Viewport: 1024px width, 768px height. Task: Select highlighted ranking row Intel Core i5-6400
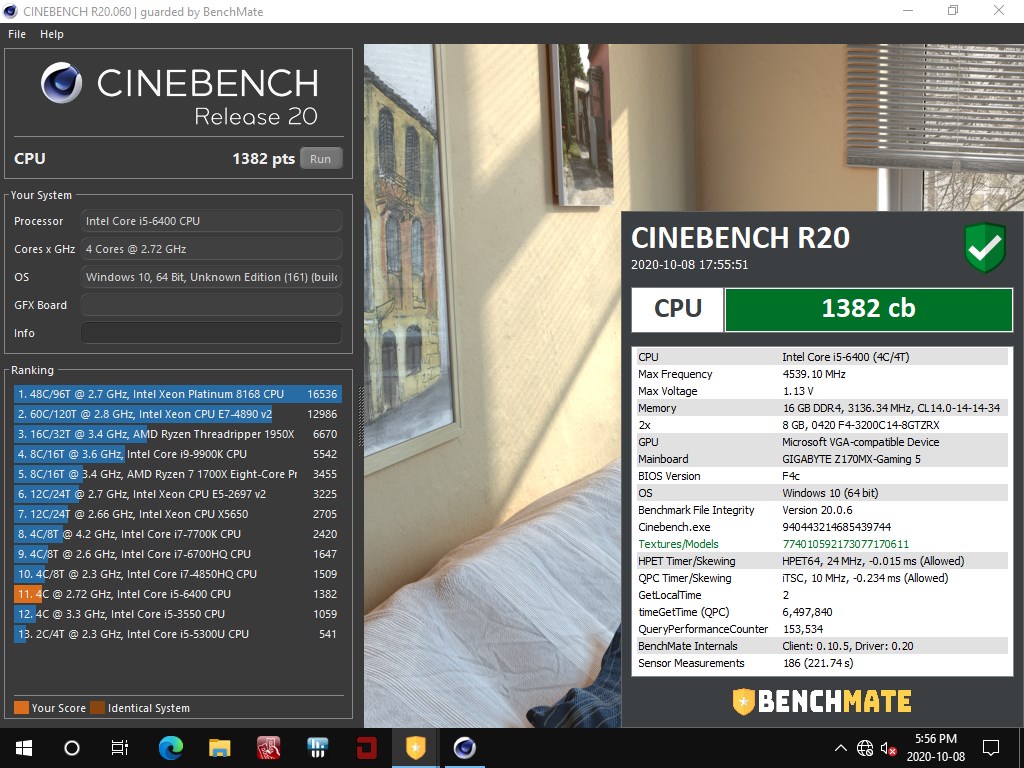(x=178, y=594)
